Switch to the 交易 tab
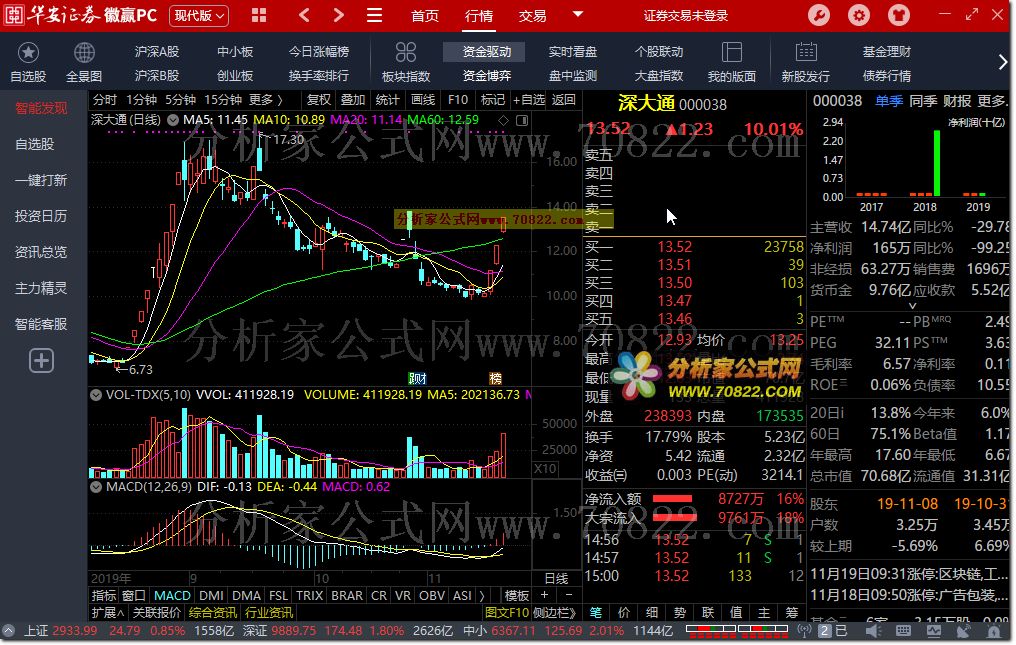Image resolution: width=1016 pixels, height=645 pixels. coord(533,16)
